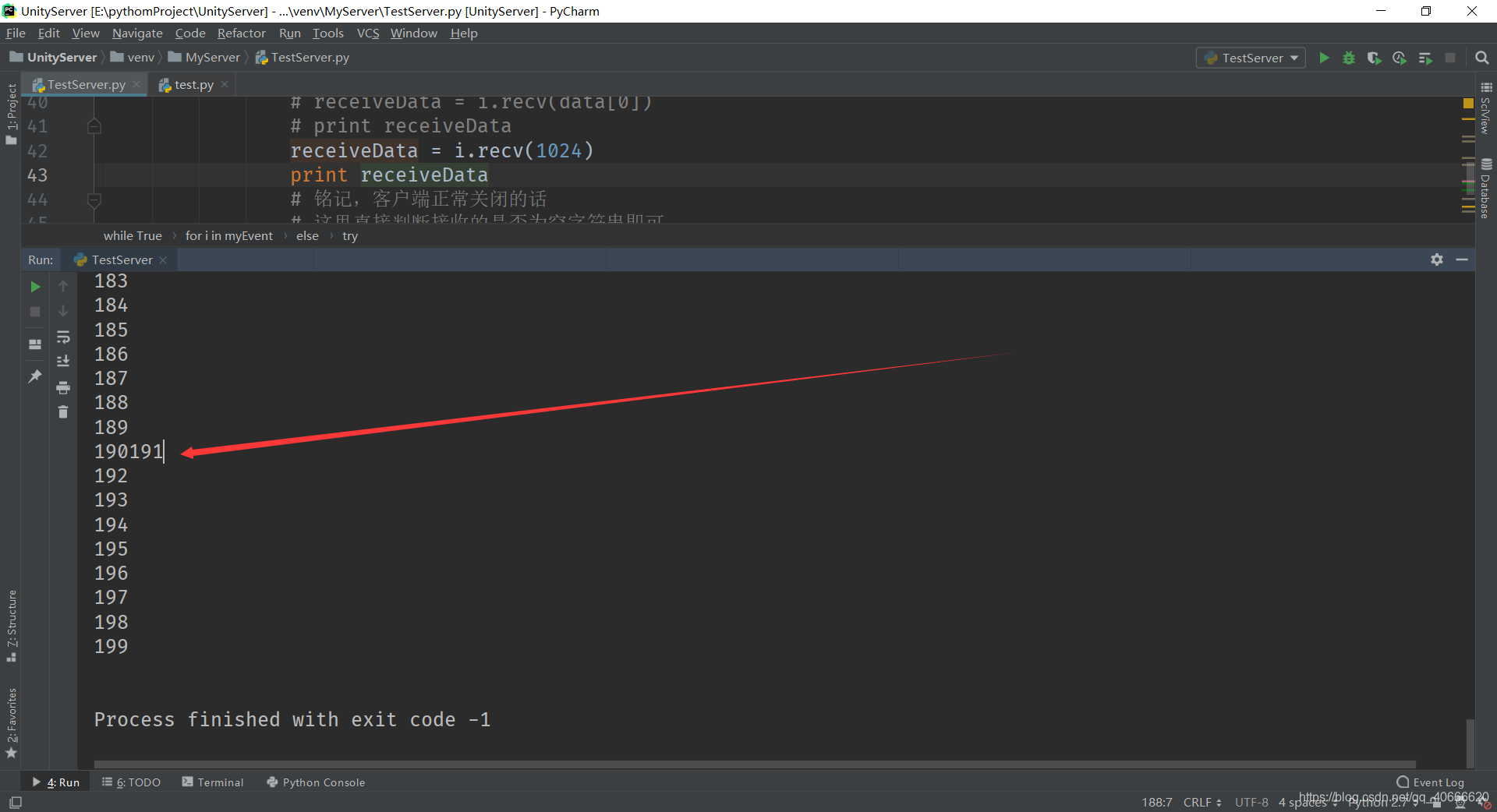The image size is (1497, 812).
Task: Rerun TestServer in the Run panel
Action: click(35, 287)
